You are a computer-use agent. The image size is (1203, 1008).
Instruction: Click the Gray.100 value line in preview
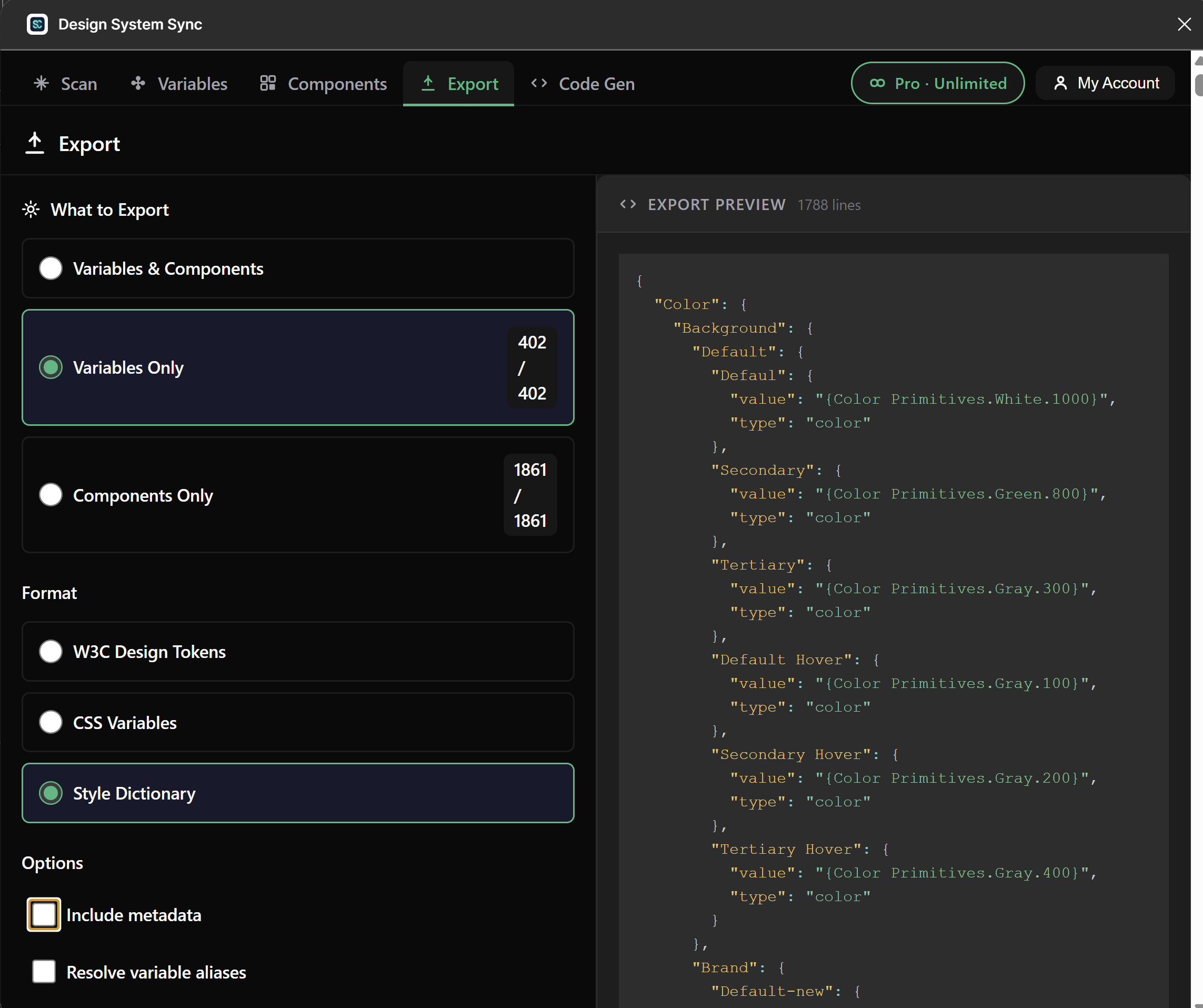914,684
